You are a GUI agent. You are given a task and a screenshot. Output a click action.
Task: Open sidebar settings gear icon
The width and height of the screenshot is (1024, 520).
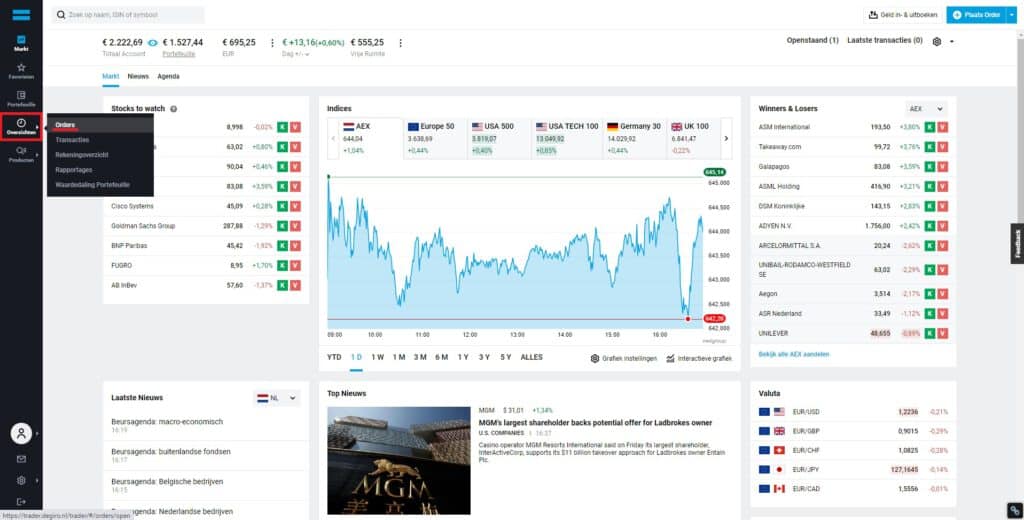(x=21, y=480)
